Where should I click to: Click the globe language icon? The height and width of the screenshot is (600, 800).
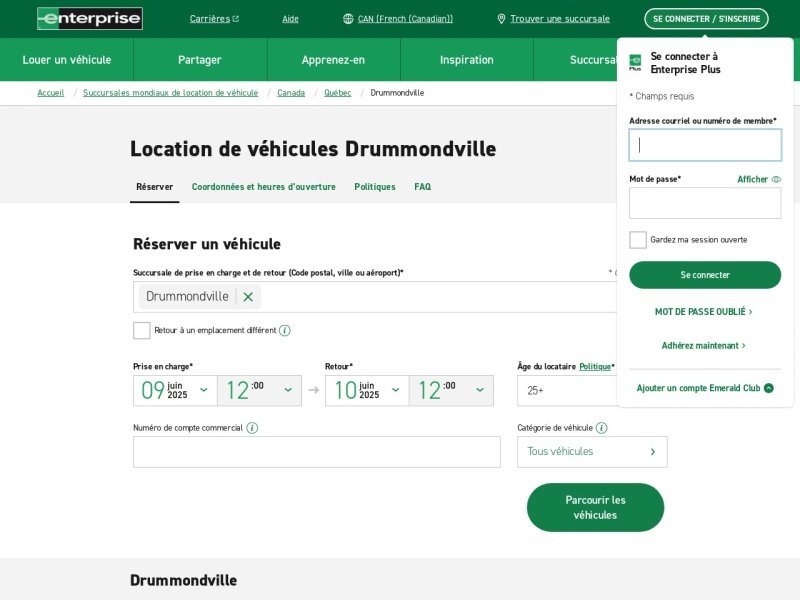(348, 19)
